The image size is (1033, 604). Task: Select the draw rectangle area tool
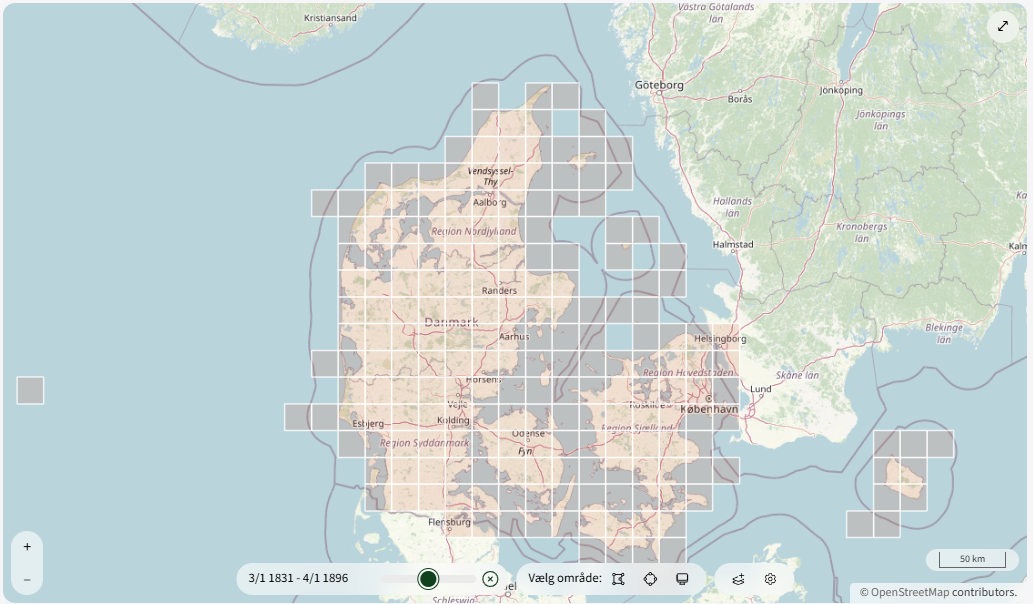(x=618, y=579)
